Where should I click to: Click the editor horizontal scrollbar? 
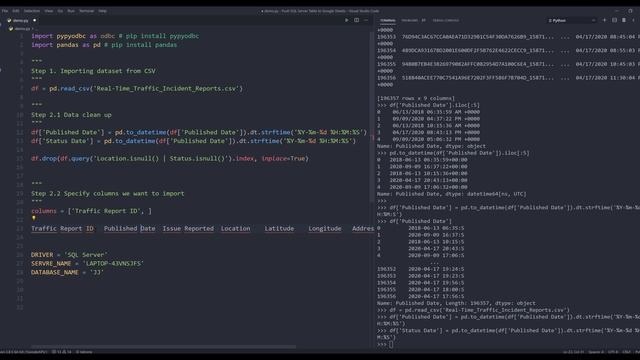tap(163, 347)
